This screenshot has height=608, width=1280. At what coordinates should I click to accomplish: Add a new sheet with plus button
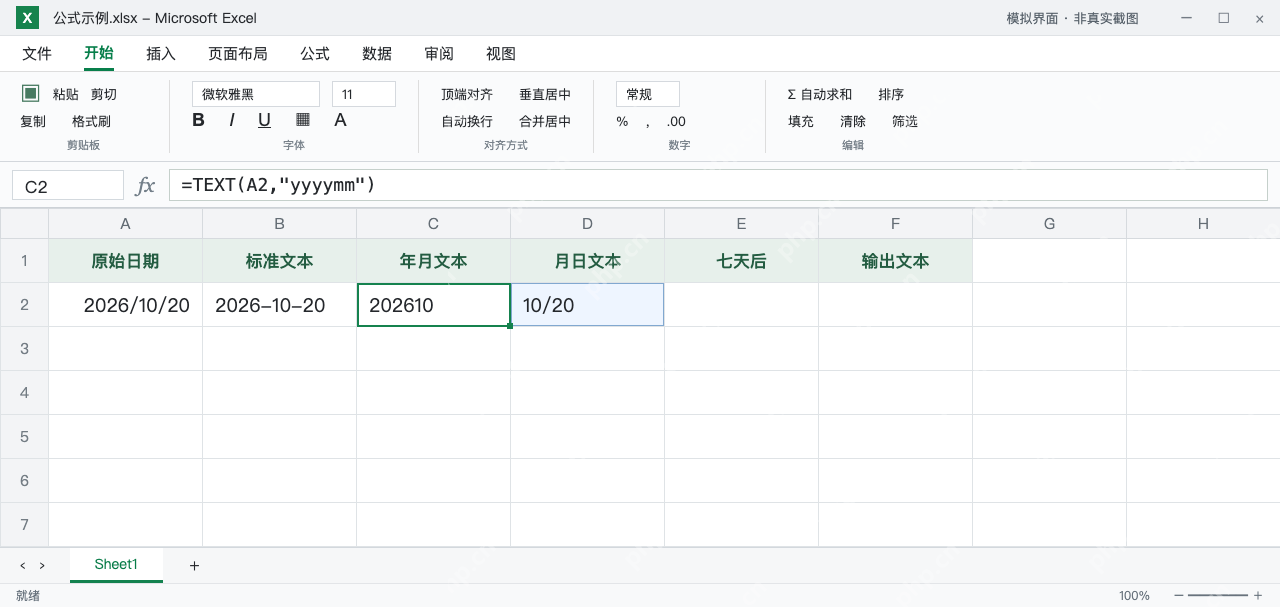click(x=194, y=566)
